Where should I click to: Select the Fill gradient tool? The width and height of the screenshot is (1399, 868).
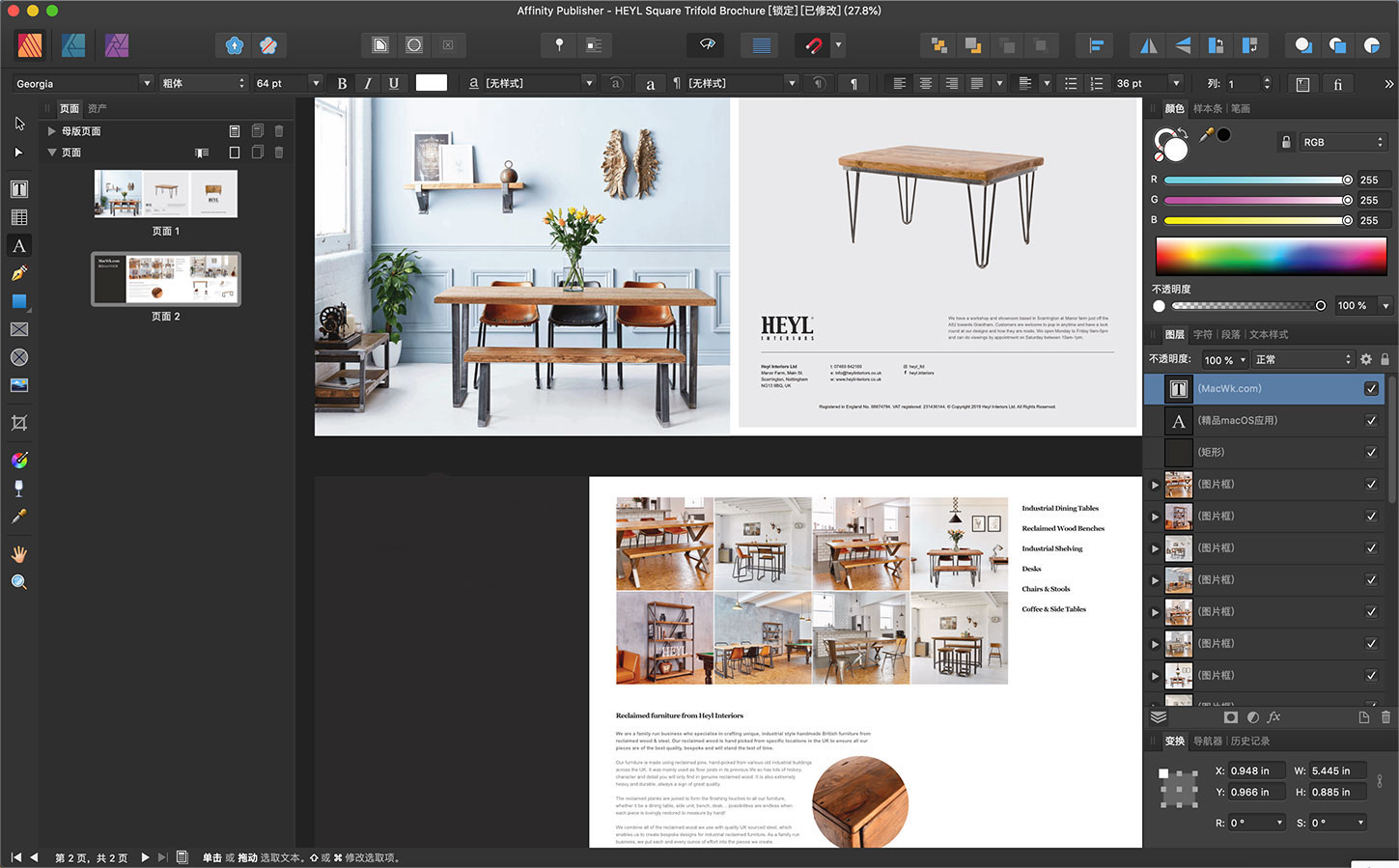tap(19, 461)
